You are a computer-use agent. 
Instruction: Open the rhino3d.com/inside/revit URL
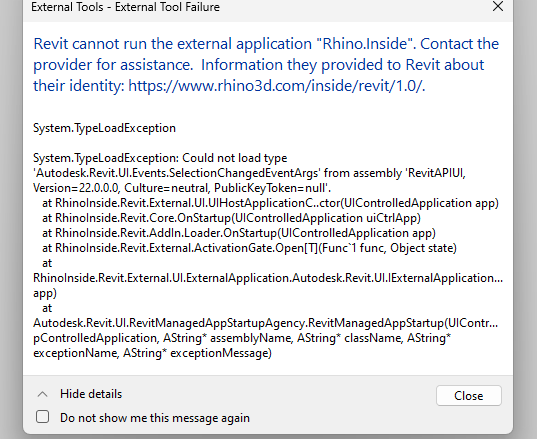pyautogui.click(x=276, y=86)
